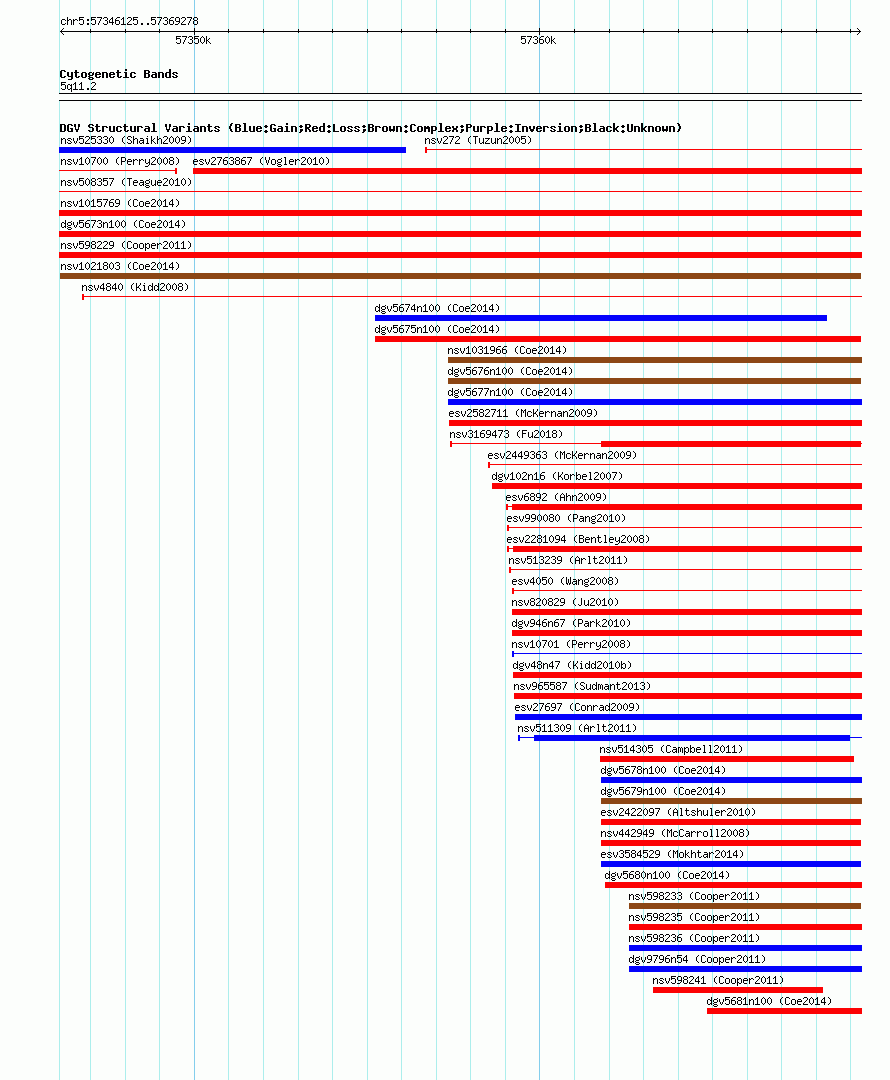Open nsv514305 (Campbell2011) variant

click(671, 749)
